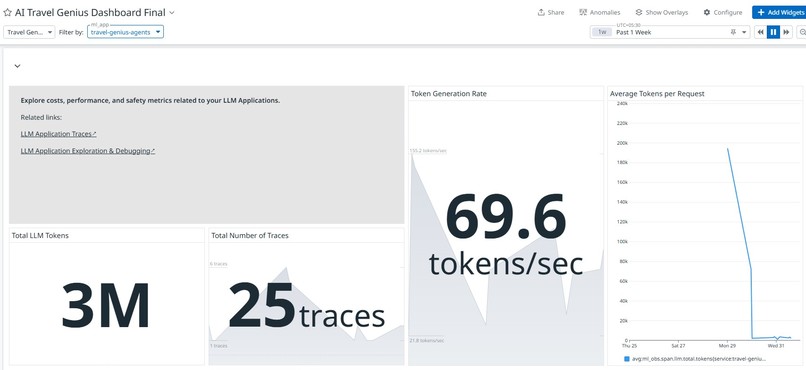Step time range backward with rewind button
This screenshot has height=370, width=806.
point(760,32)
